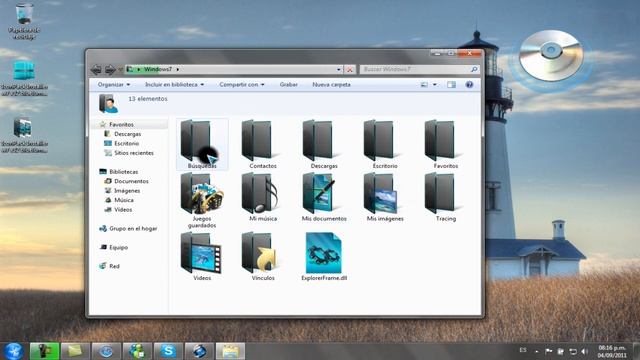The height and width of the screenshot is (360, 640).
Task: Select the Mis imágenes folder
Action: [384, 197]
